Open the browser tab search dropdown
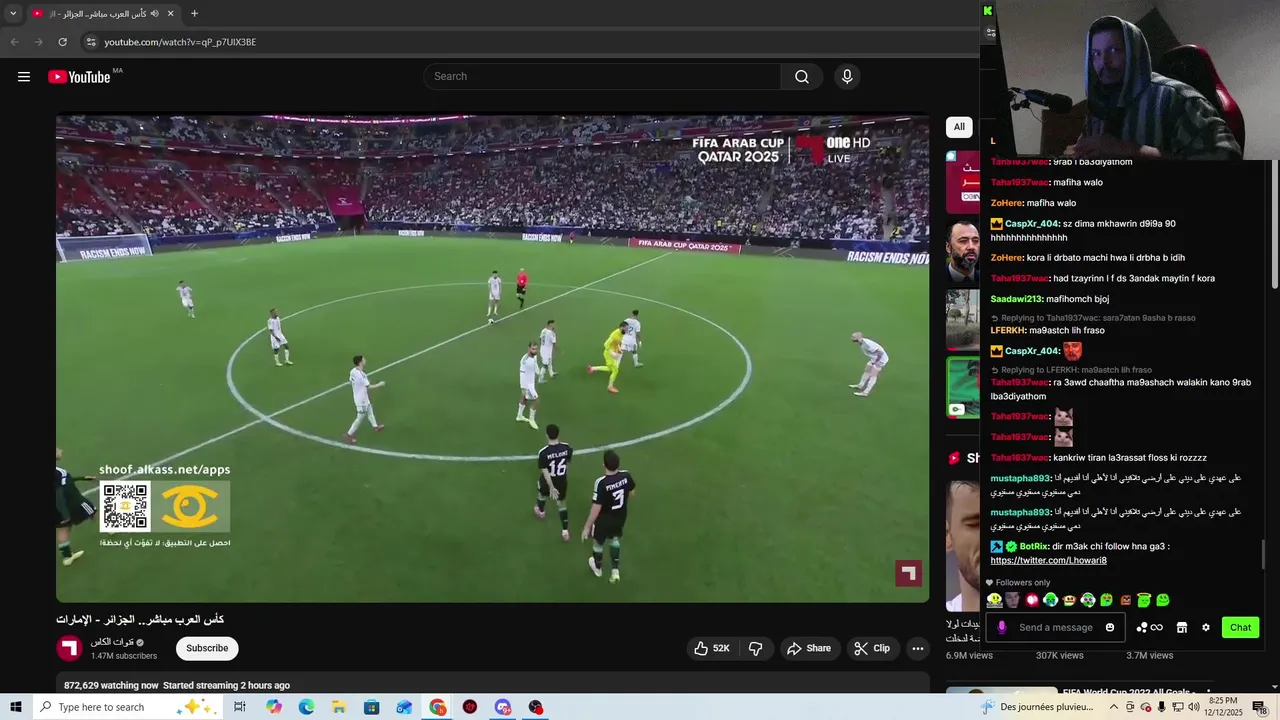The height and width of the screenshot is (720, 1280). (13, 13)
